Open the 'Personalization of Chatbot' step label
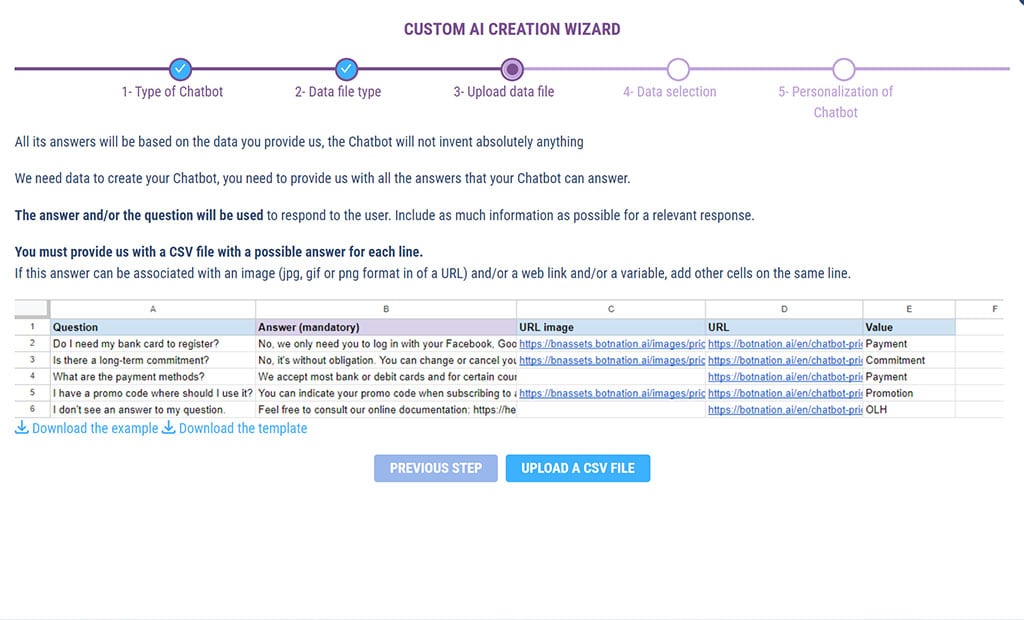The height and width of the screenshot is (620, 1024). 836,102
